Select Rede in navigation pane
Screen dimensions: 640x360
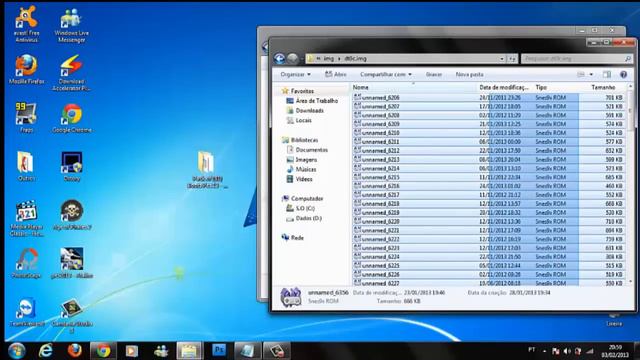293,238
